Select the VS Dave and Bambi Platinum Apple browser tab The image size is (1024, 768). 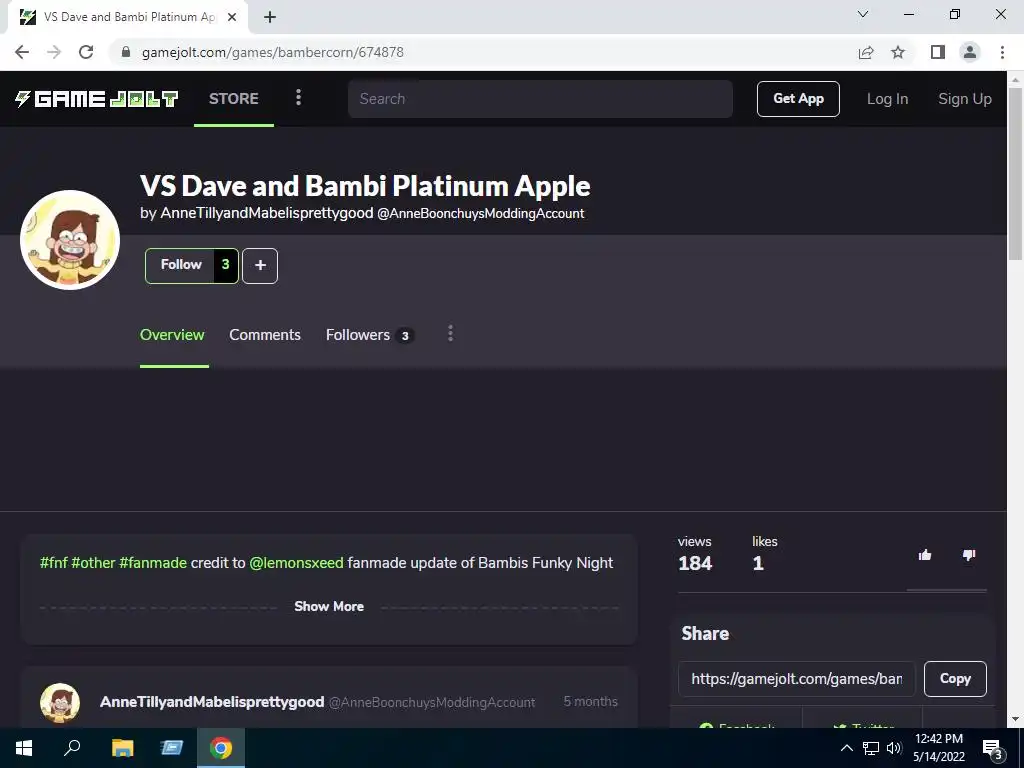point(128,18)
